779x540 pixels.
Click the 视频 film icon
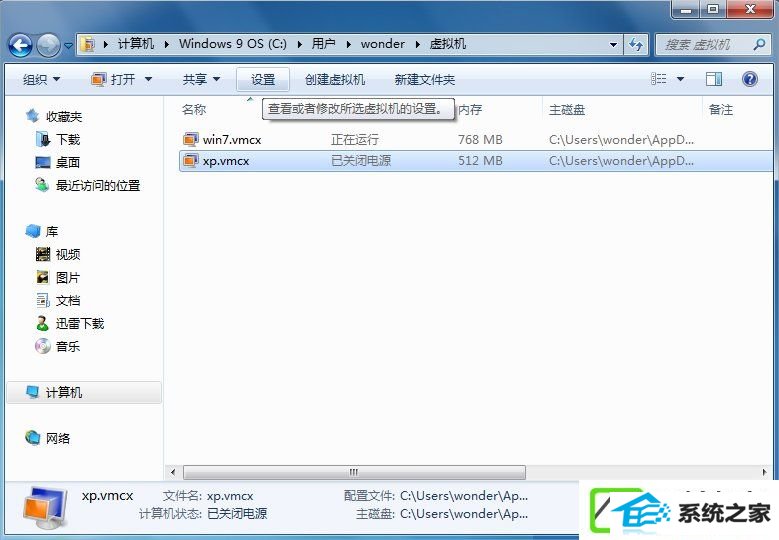43,254
